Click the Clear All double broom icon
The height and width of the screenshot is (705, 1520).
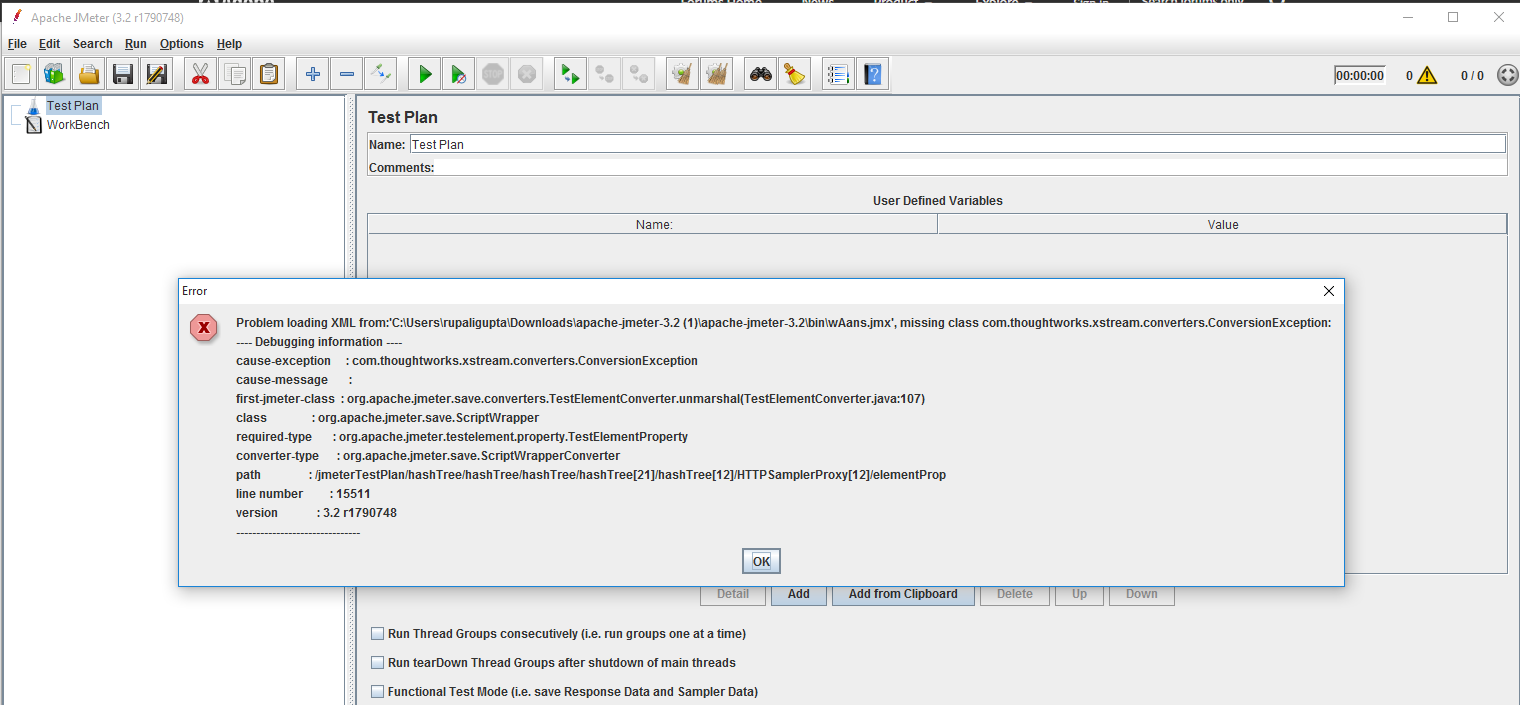click(x=716, y=74)
